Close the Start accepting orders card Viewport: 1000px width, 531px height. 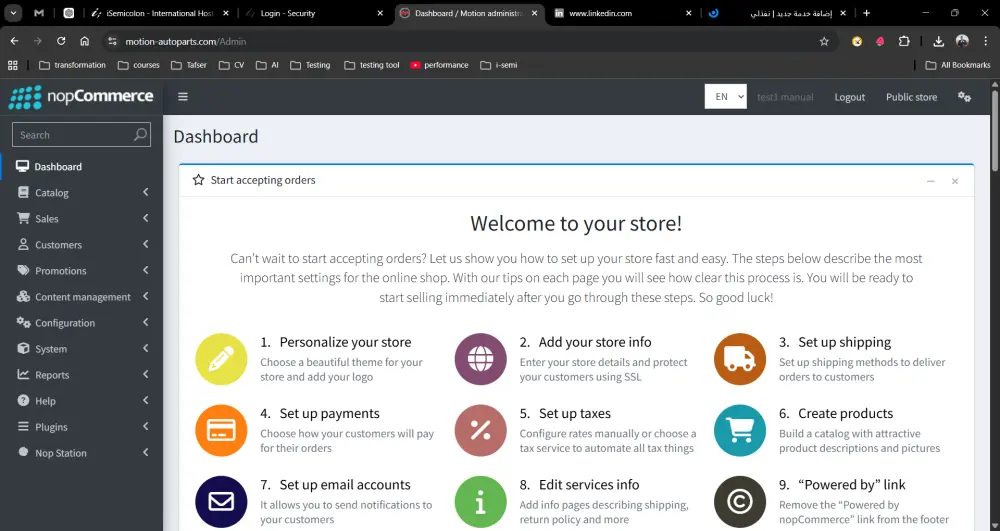tap(955, 181)
